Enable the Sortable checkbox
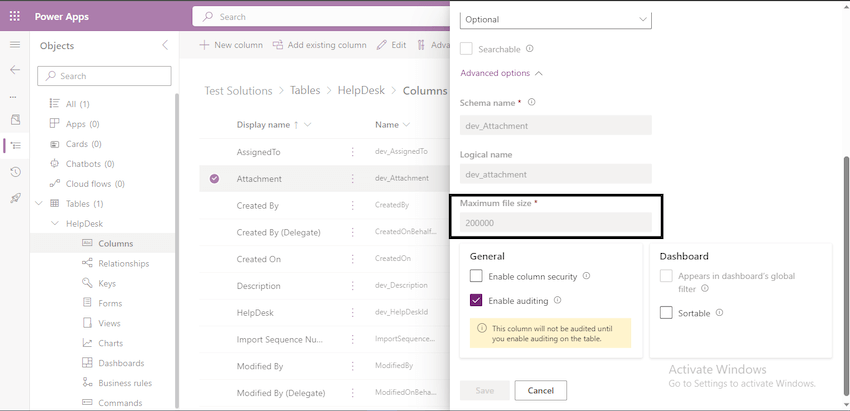 pyautogui.click(x=667, y=313)
